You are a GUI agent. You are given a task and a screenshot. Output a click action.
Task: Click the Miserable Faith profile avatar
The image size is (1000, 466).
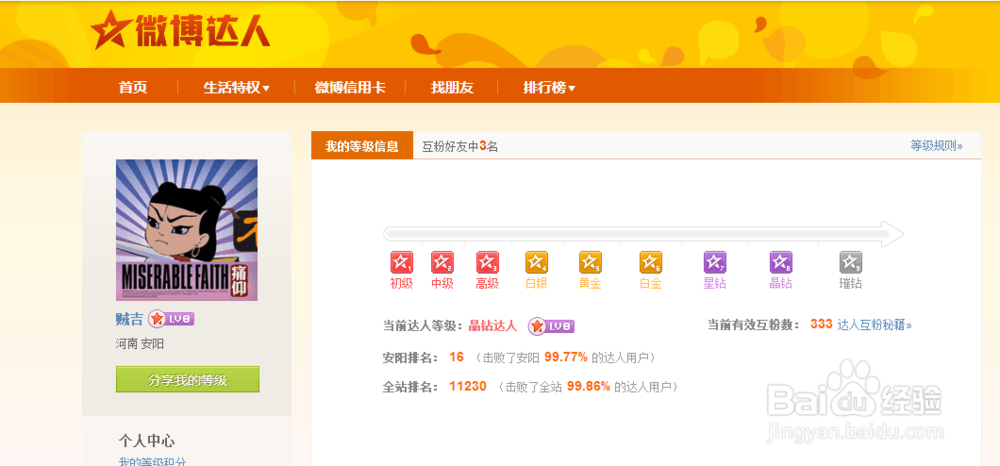(187, 230)
